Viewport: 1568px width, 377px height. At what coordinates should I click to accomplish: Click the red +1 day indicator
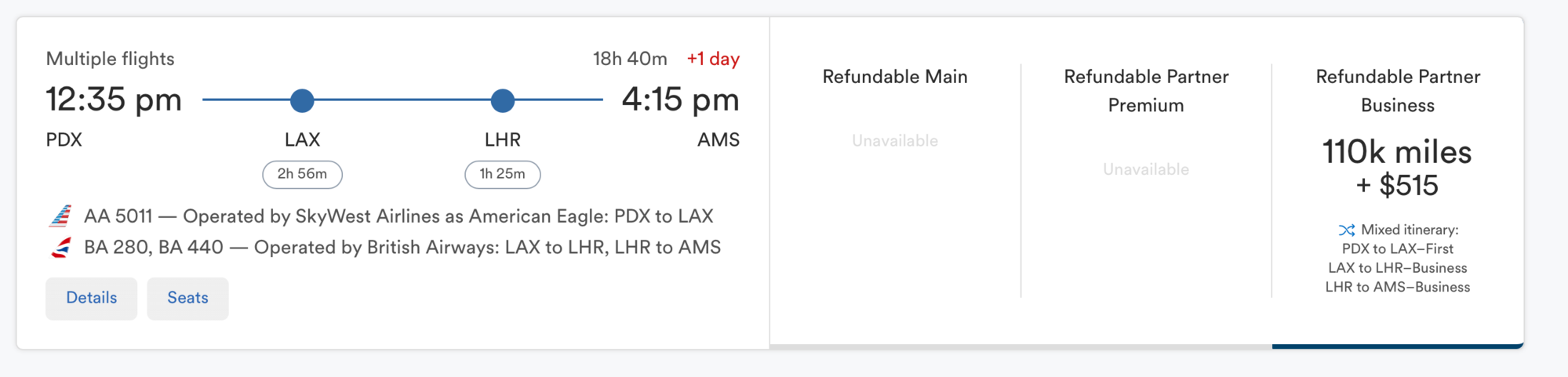tap(713, 59)
